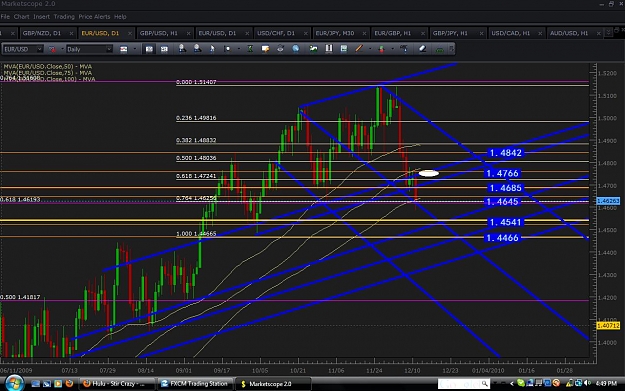The height and width of the screenshot is (391, 625).
Task: Close the USD/CHF, D1 tab
Action: pyautogui.click(x=306, y=33)
